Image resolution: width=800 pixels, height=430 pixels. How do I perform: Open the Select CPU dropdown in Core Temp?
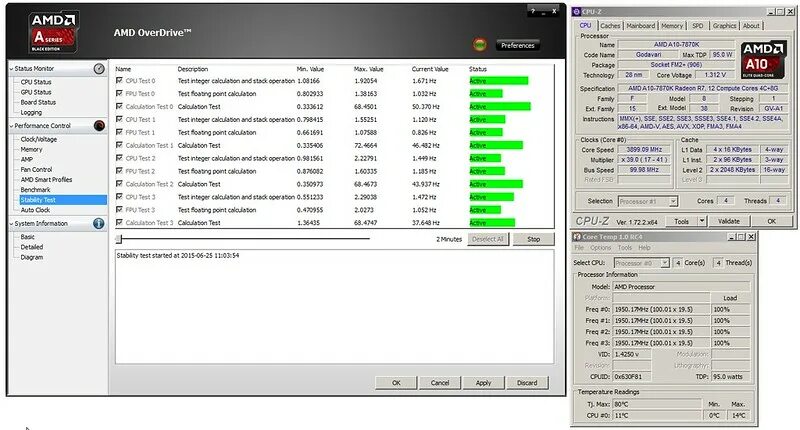[665, 263]
